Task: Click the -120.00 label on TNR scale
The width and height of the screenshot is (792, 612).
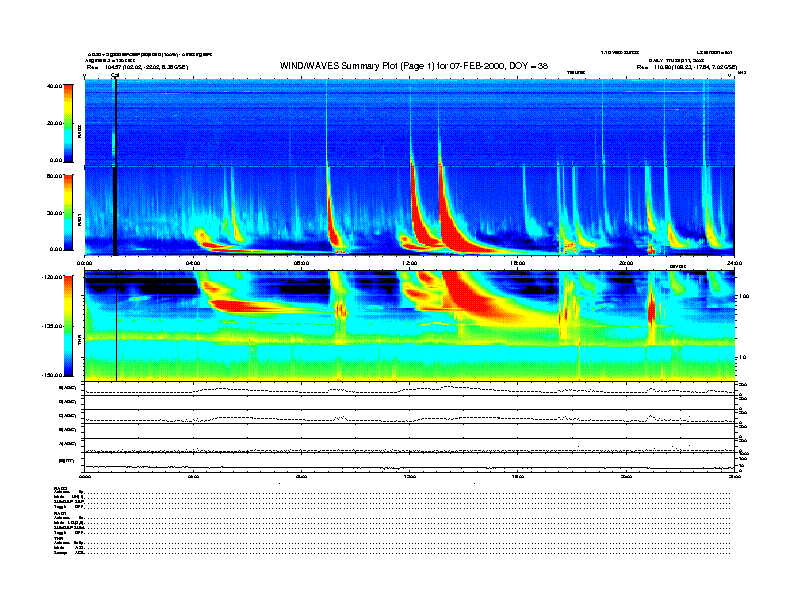Action: [52, 277]
